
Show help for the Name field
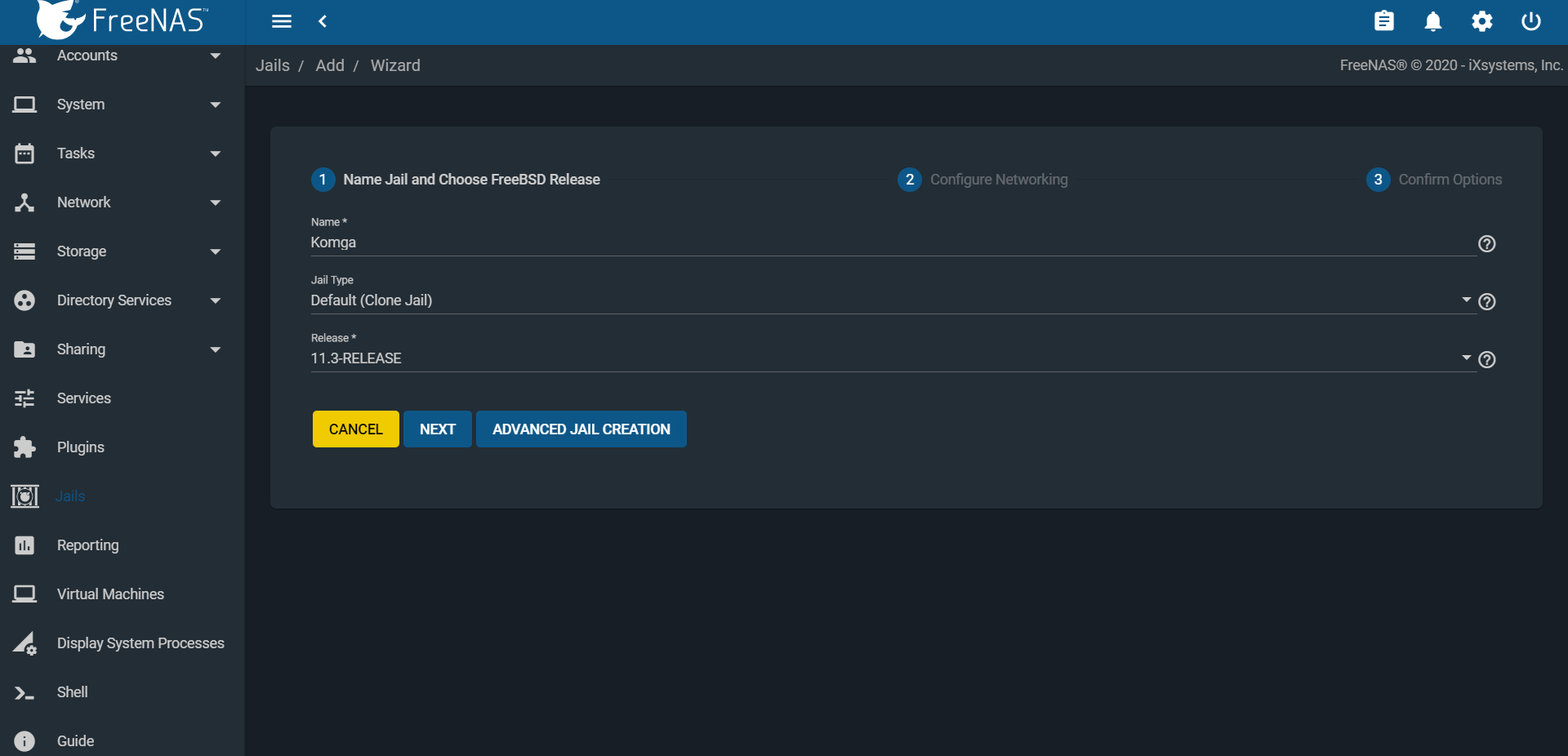[x=1486, y=244]
